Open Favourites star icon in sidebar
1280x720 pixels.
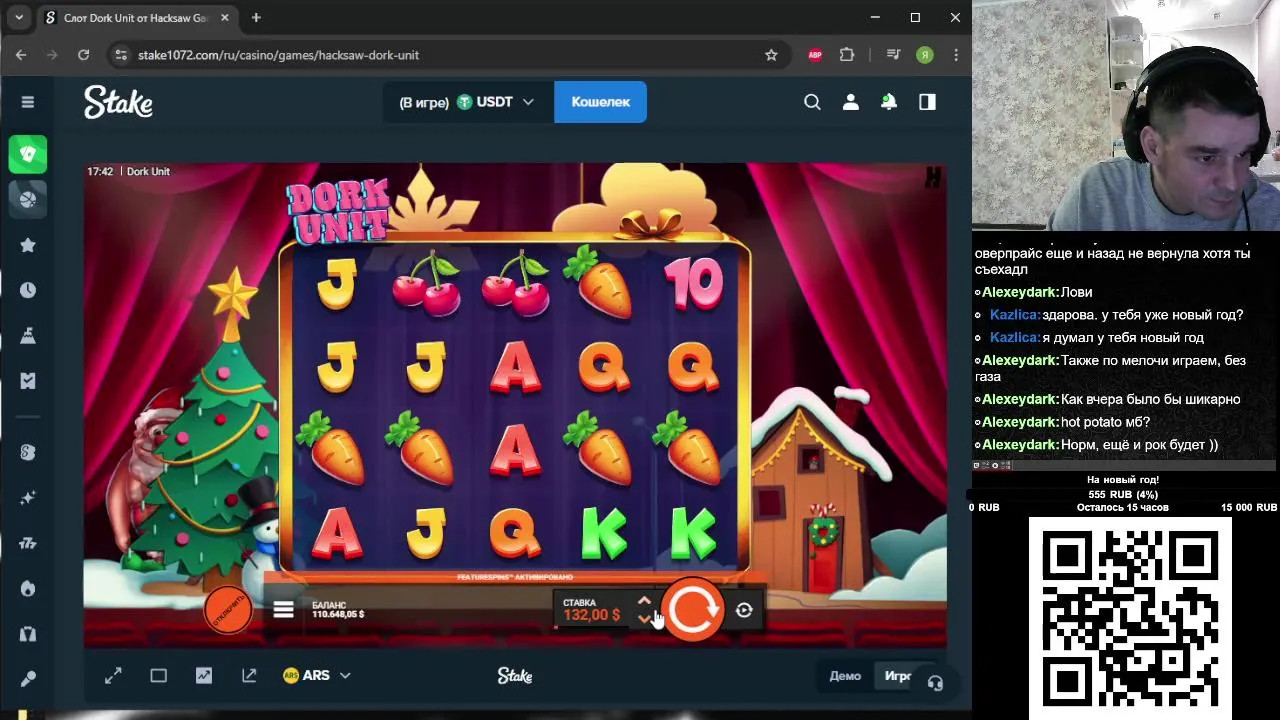point(28,245)
